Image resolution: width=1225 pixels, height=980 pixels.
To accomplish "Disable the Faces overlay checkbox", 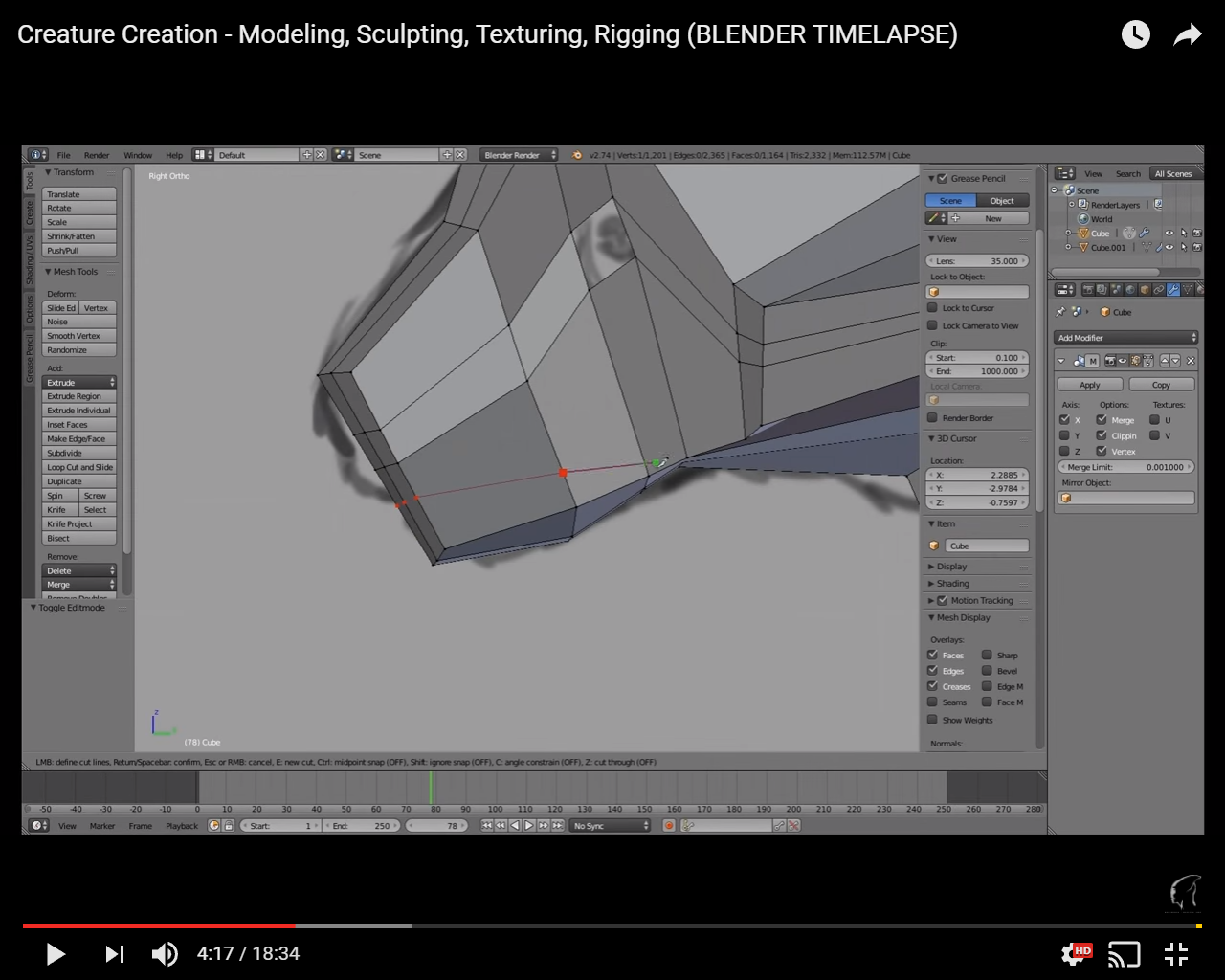I will pos(932,656).
